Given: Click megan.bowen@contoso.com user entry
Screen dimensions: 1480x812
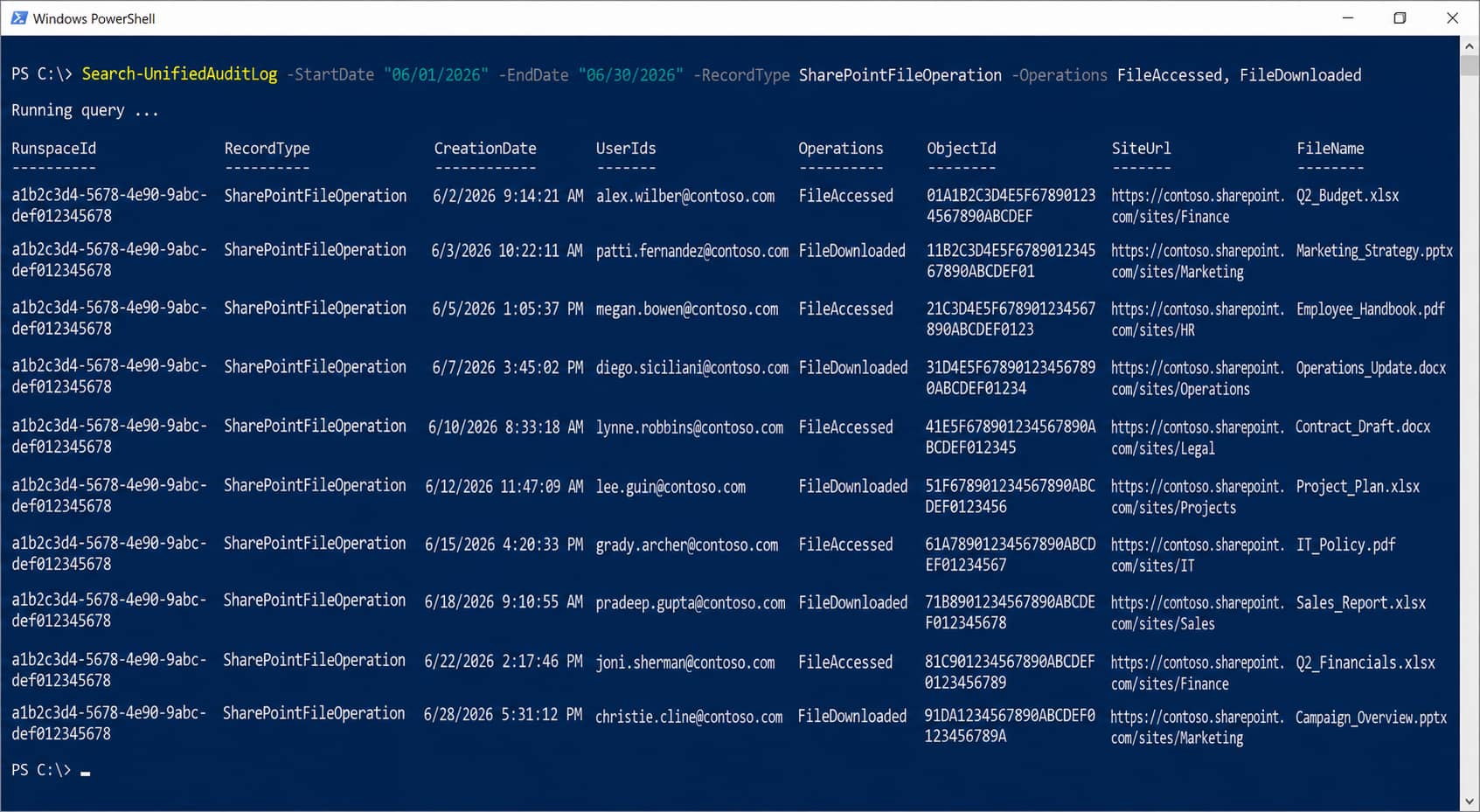Looking at the screenshot, I should (x=687, y=309).
